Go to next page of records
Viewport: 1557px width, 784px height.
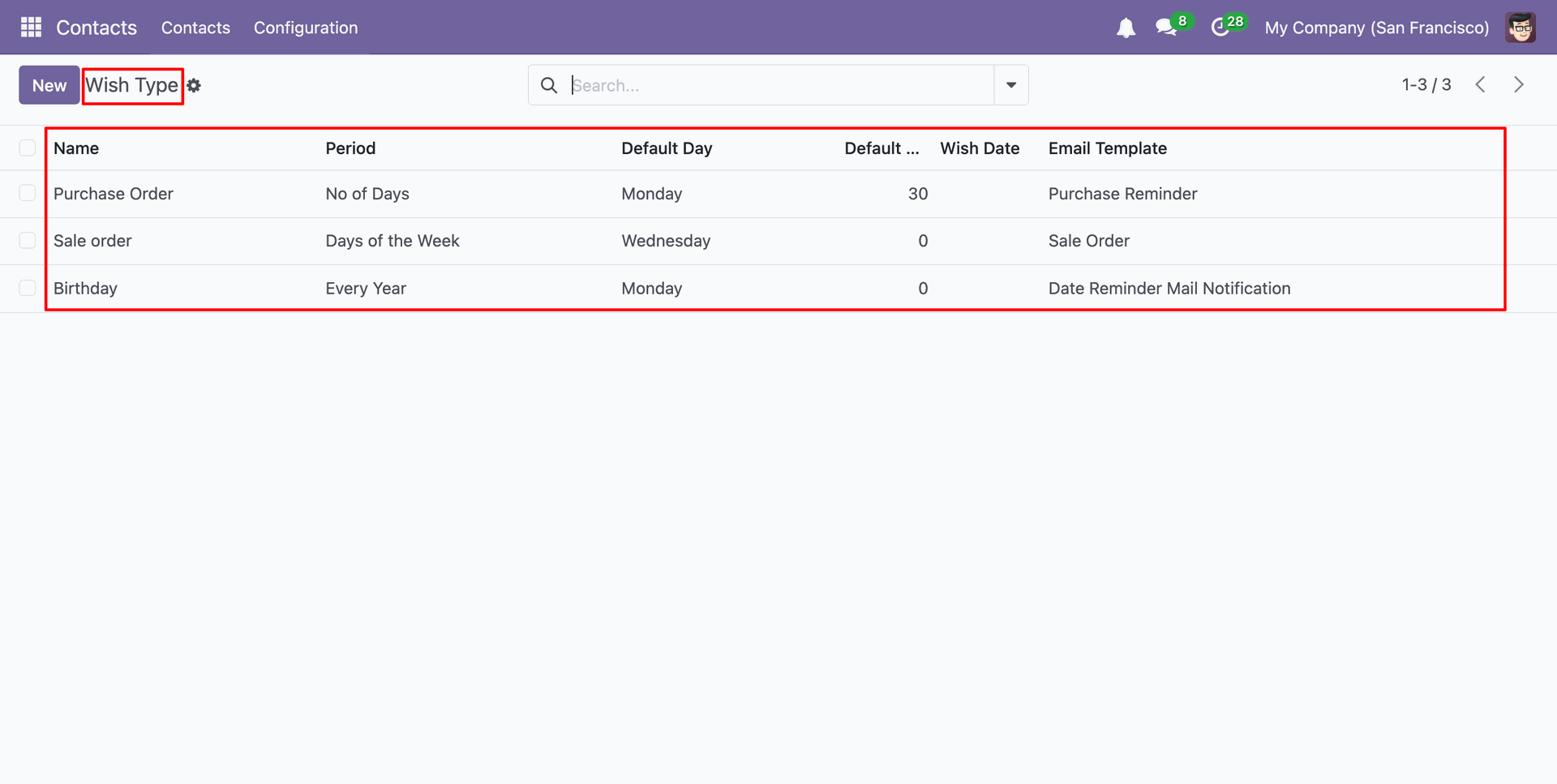click(x=1519, y=85)
